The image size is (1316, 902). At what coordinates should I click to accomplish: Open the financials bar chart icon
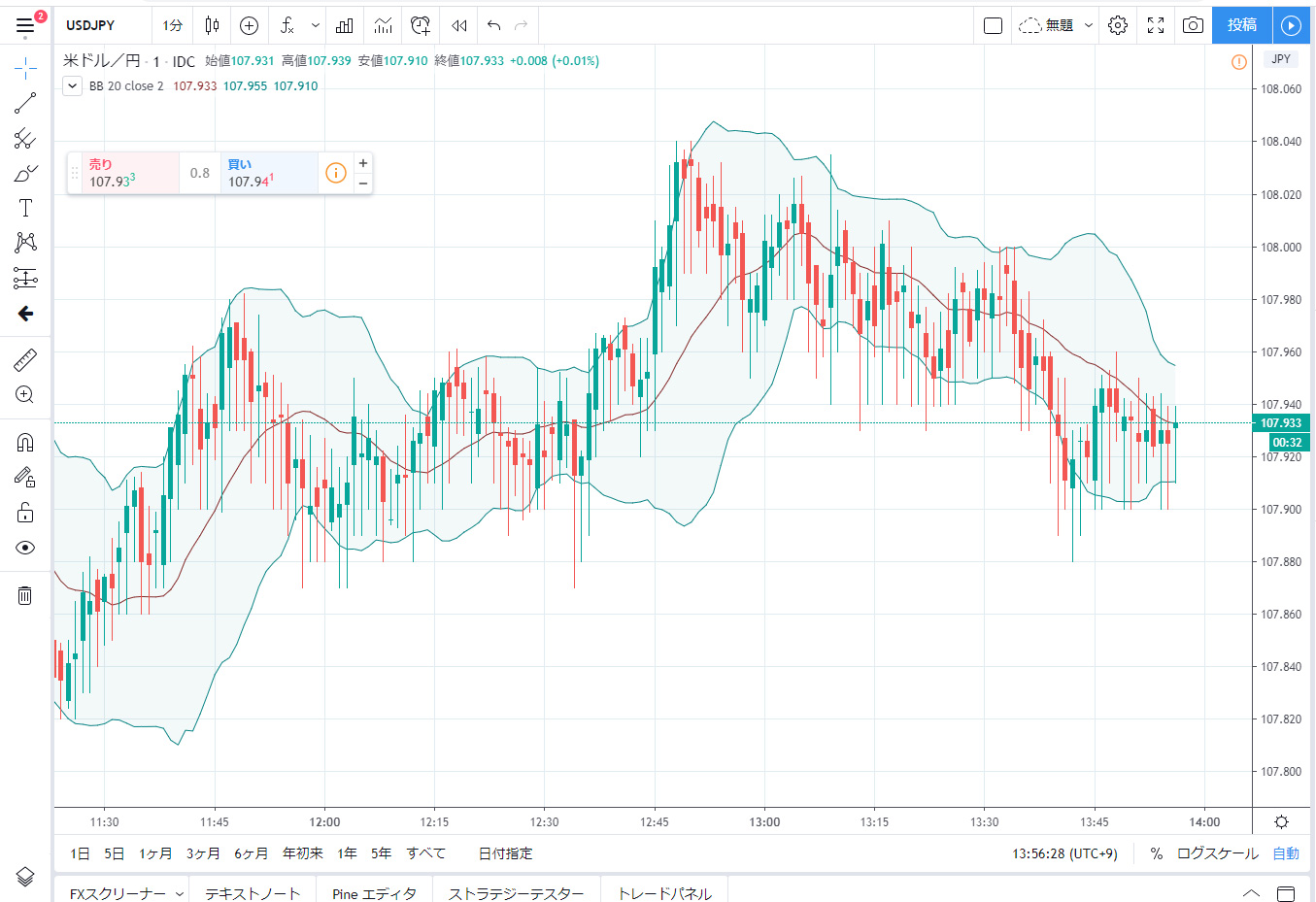[345, 25]
